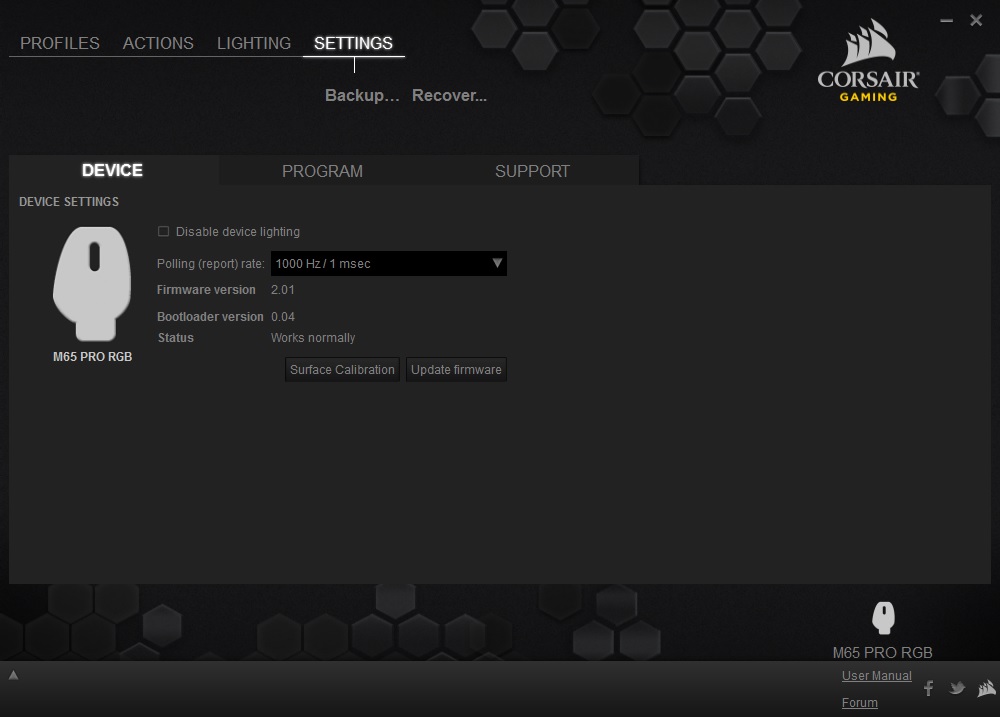Viewport: 1000px width, 717px height.
Task: Open the PROGRAM sub-tab
Action: 322,171
